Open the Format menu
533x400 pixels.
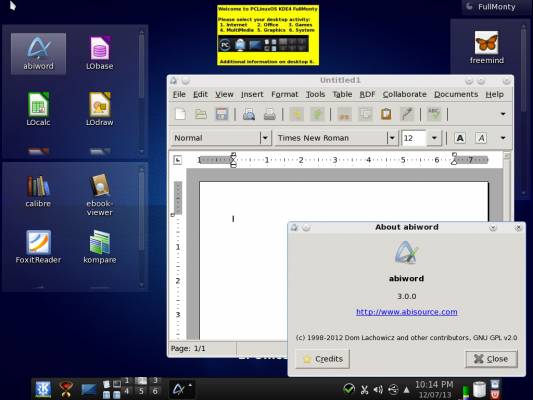(x=285, y=94)
